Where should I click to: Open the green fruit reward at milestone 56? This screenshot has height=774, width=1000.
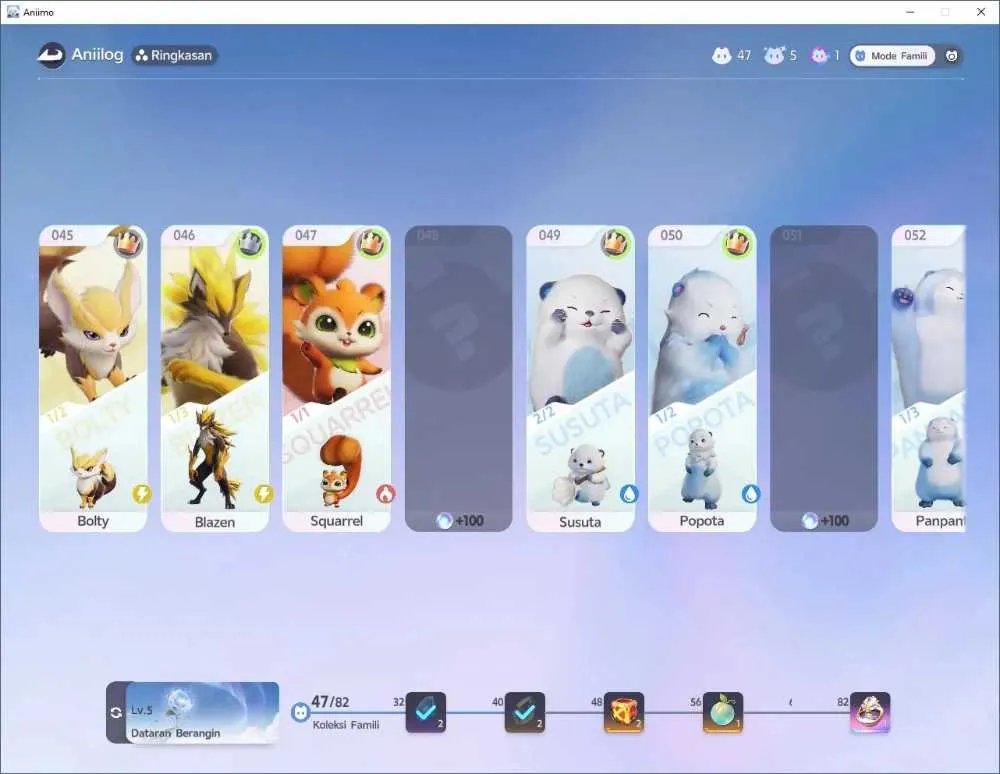(x=723, y=712)
